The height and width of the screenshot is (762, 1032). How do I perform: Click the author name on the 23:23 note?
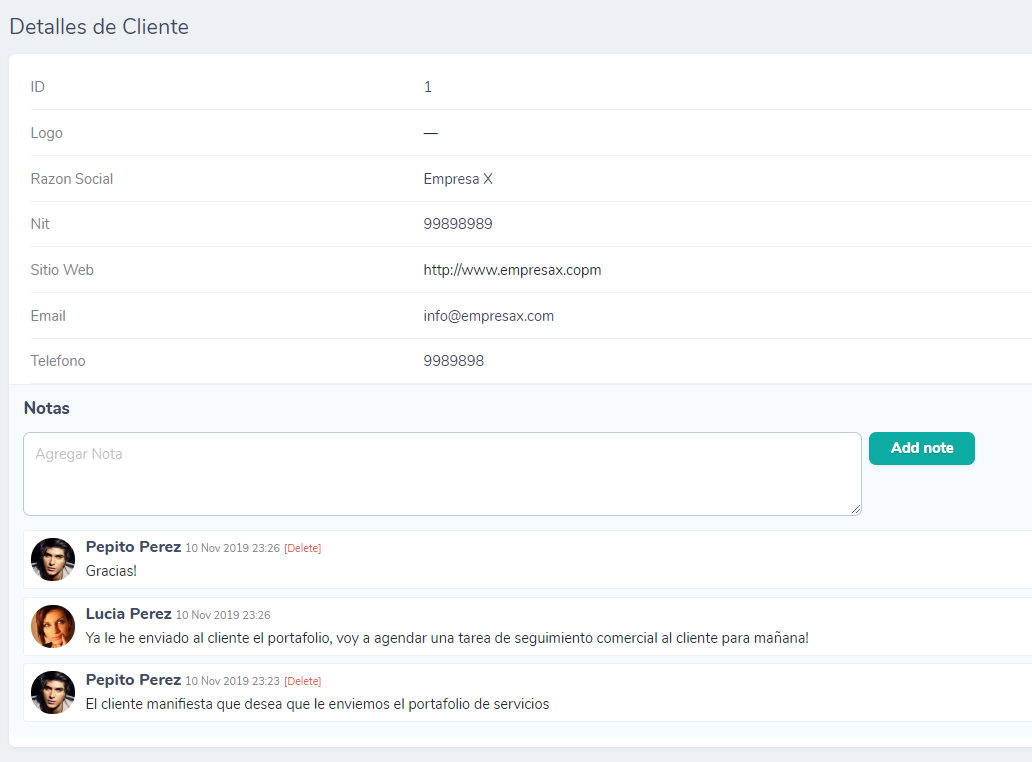pos(133,680)
